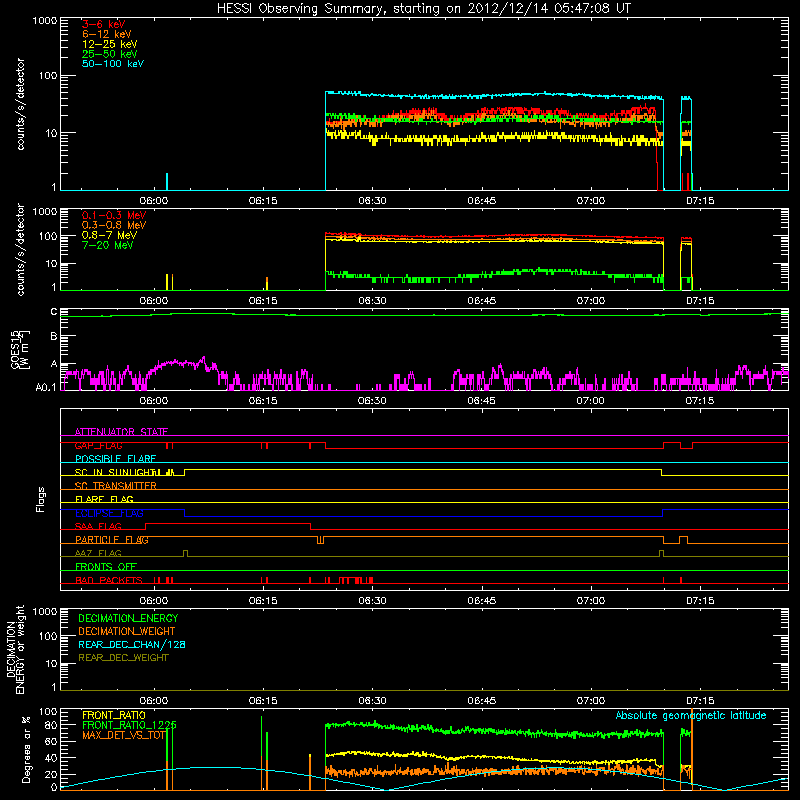
Task: Click the 7-20 MeV legend entry
Action: coord(107,245)
